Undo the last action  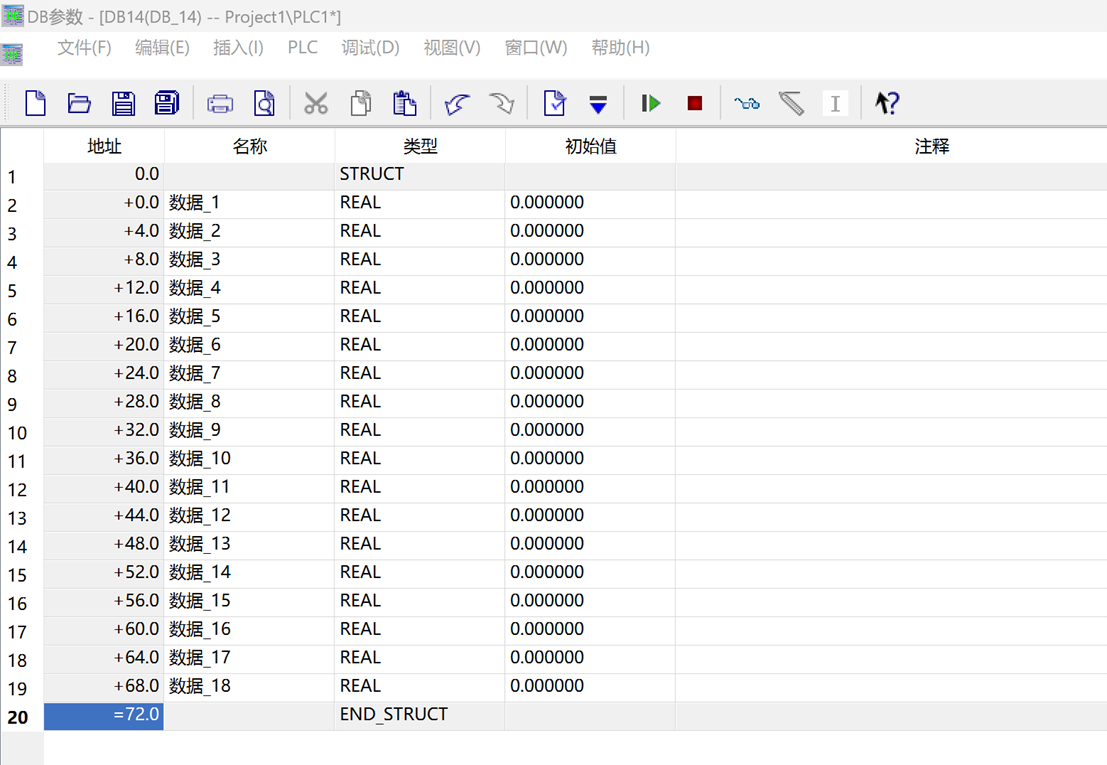click(x=457, y=104)
